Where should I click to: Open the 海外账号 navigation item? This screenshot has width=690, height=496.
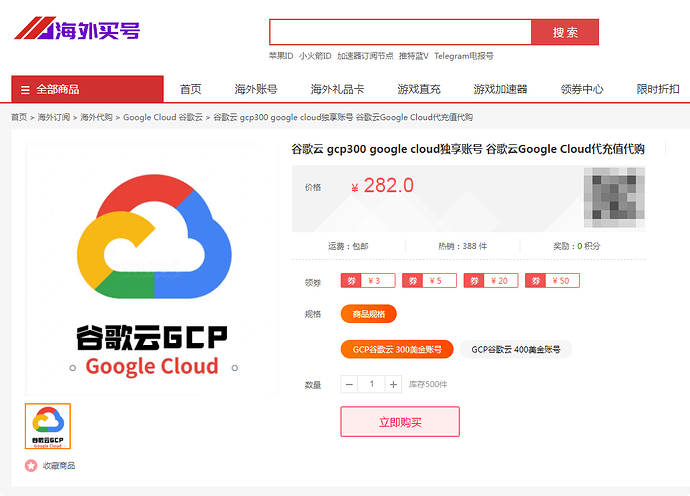[256, 89]
